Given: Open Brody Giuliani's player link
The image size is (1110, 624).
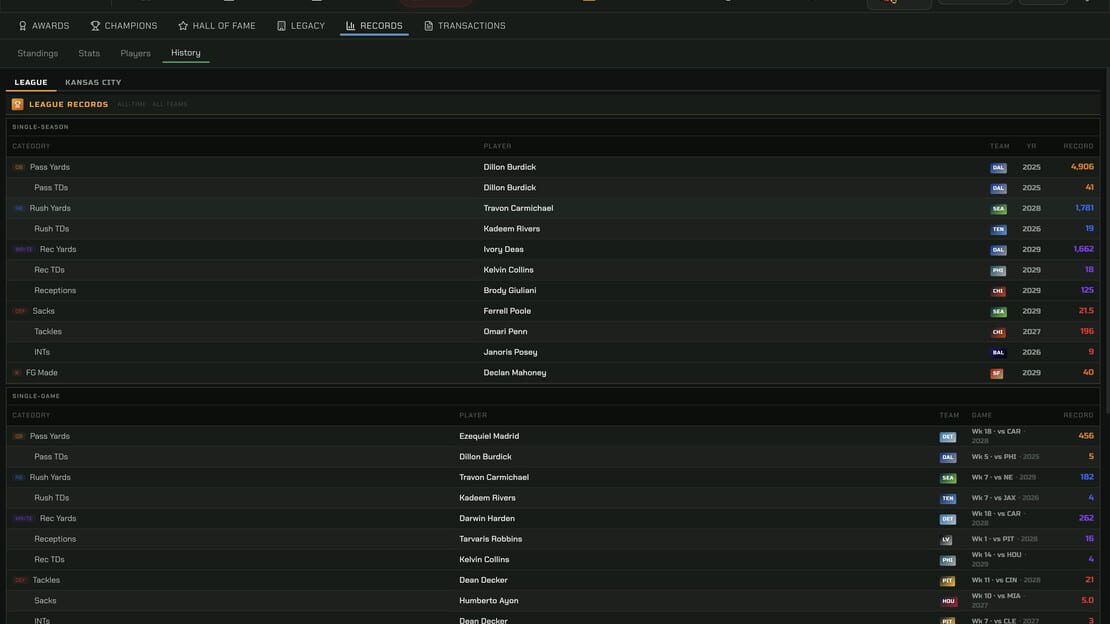Looking at the screenshot, I should pyautogui.click(x=510, y=290).
